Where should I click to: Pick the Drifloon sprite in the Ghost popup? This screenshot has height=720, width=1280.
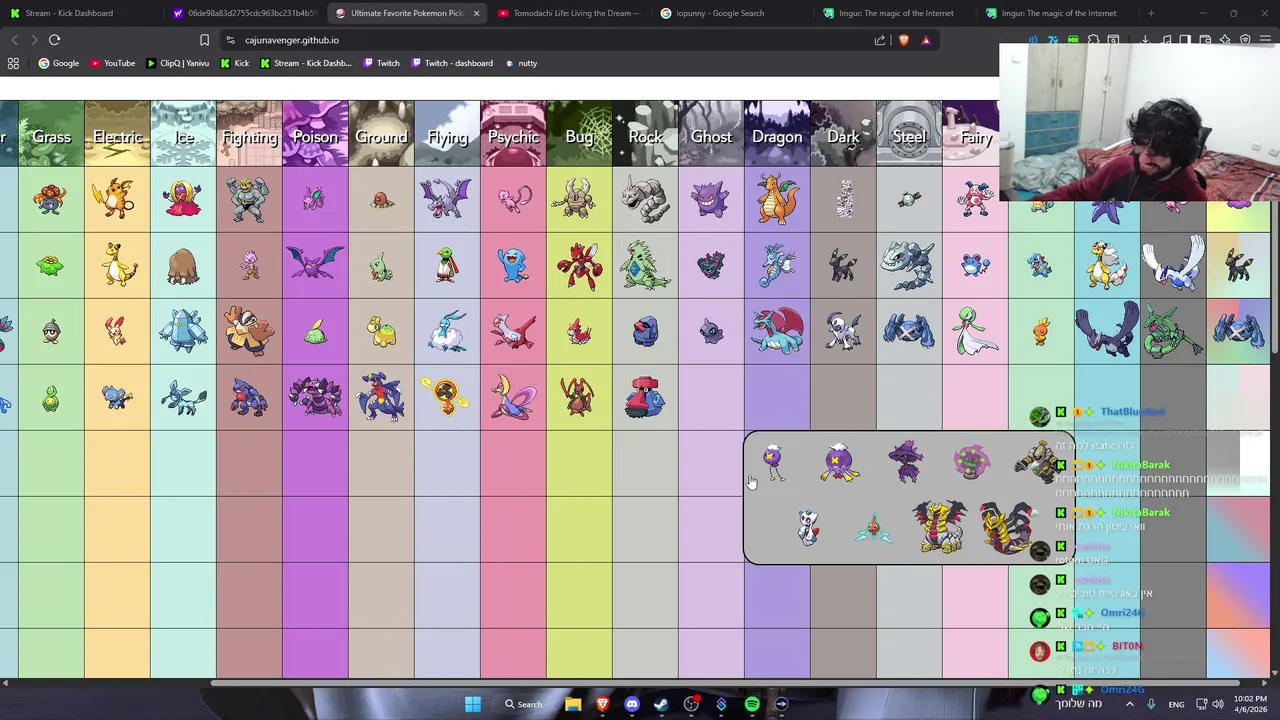[x=772, y=463]
